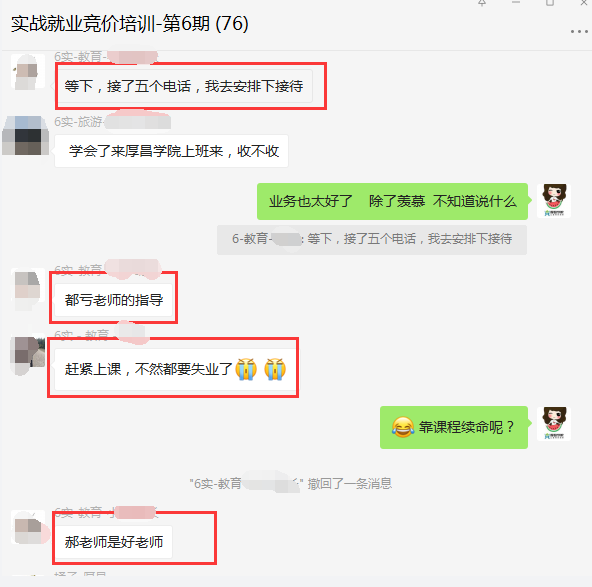Viewport: 592px width, 587px height.
Task: Click the message '等下，接了五个电话，我去安排下接待'
Action: tap(184, 86)
